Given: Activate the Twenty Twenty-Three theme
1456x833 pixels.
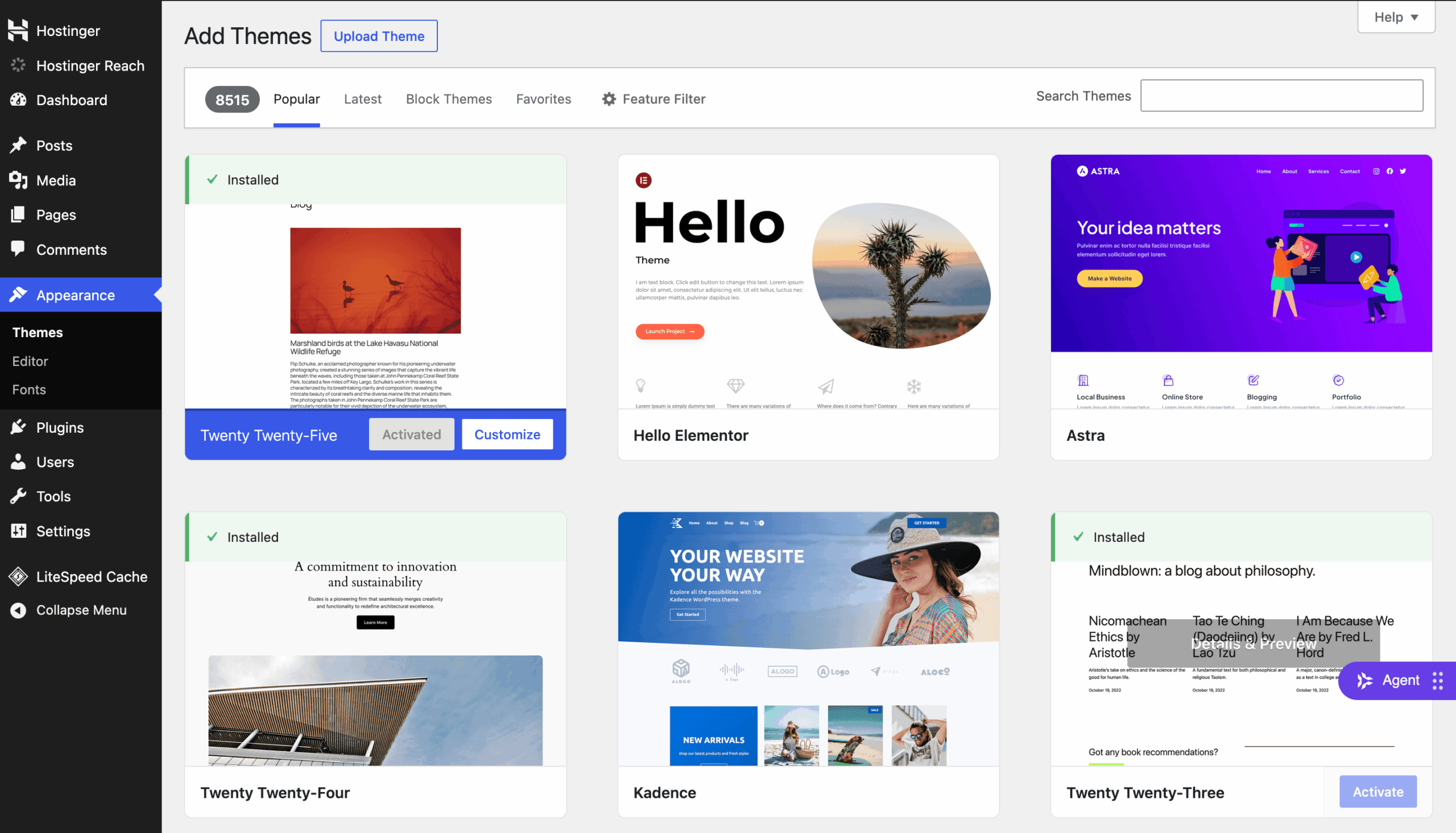Looking at the screenshot, I should pos(1378,792).
